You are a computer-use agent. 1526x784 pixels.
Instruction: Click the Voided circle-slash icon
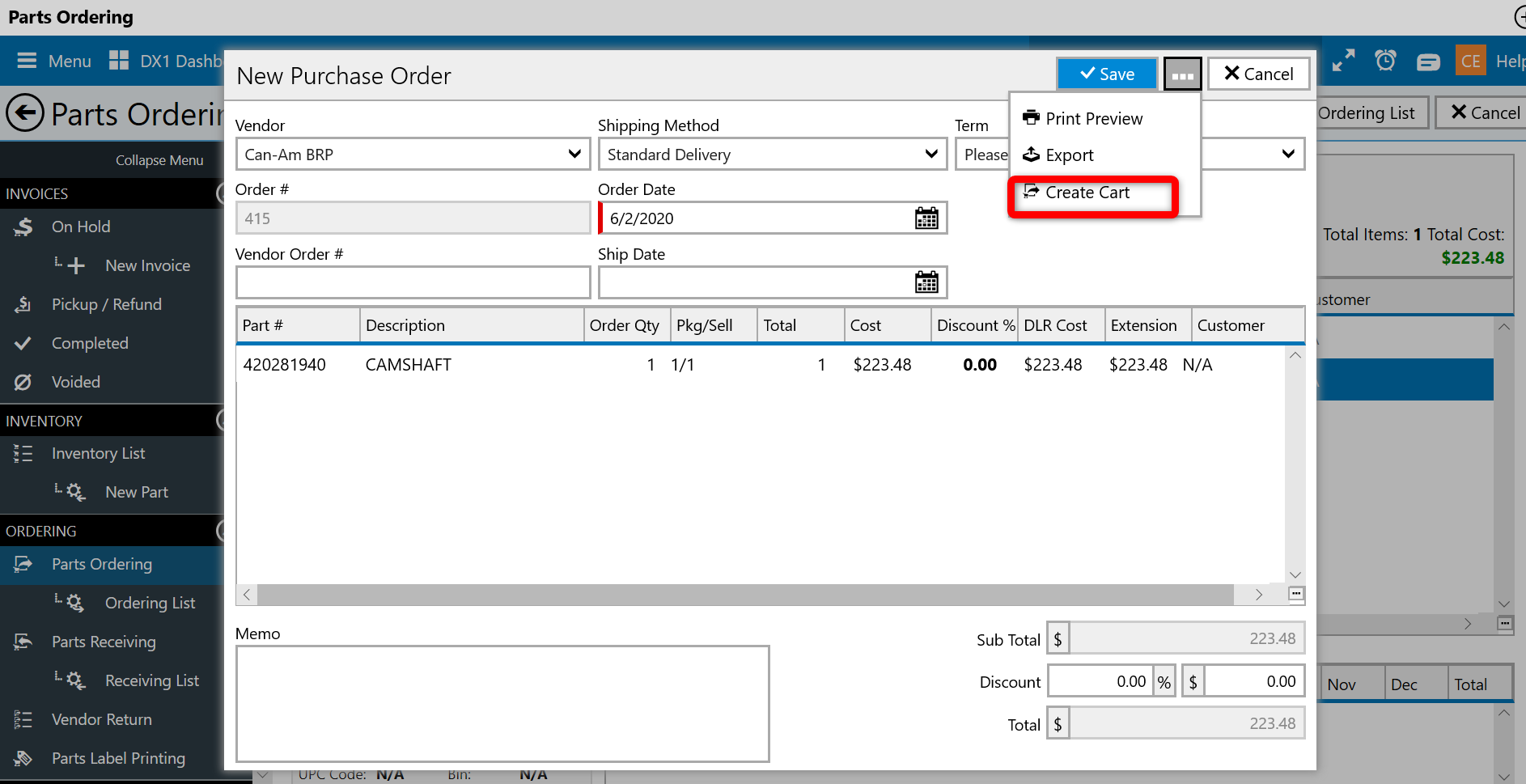(23, 382)
